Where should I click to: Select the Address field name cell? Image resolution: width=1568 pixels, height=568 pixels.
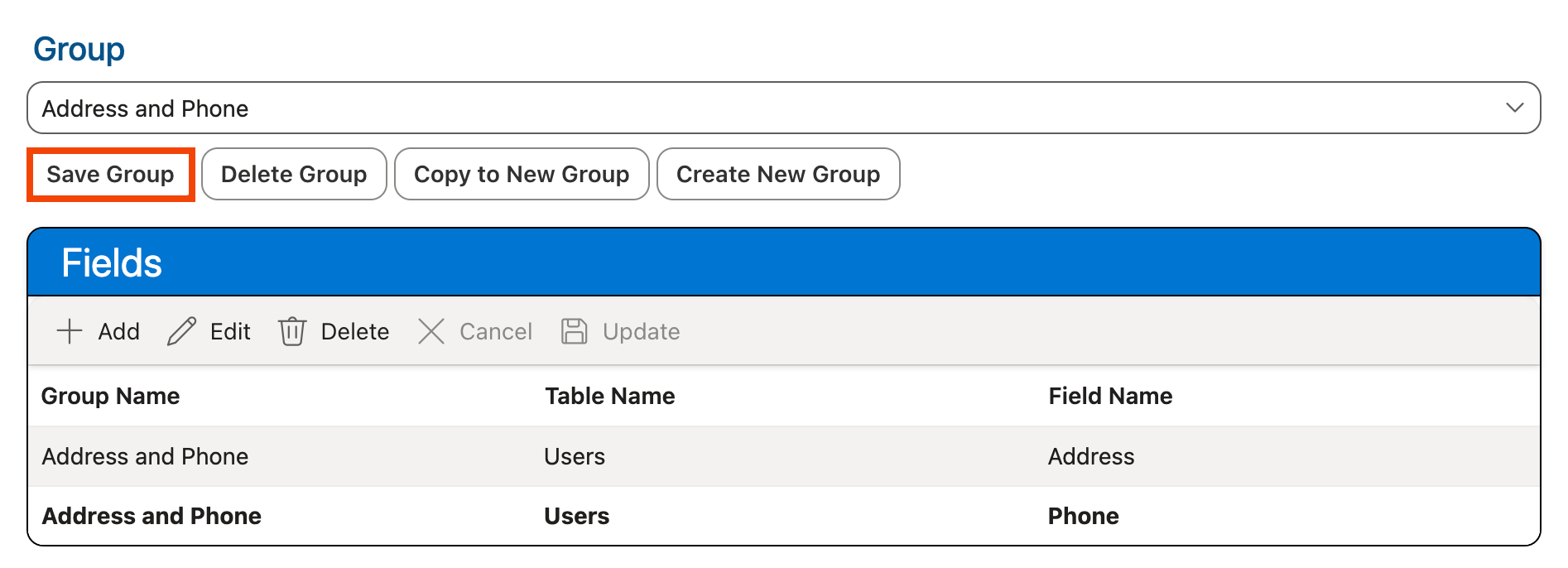pos(1091,456)
